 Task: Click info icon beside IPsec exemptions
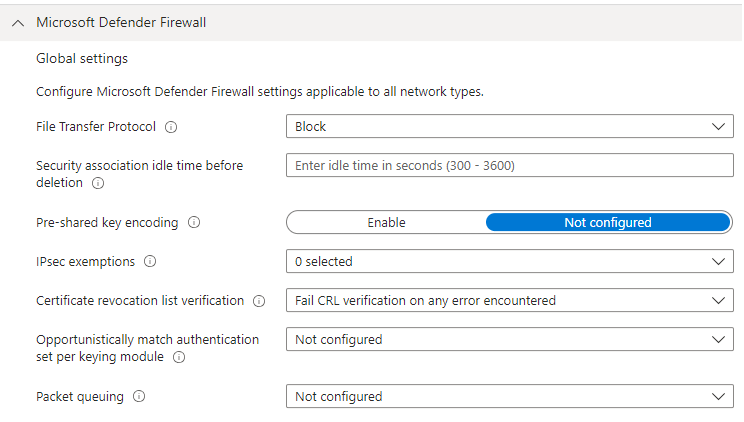coord(150,261)
